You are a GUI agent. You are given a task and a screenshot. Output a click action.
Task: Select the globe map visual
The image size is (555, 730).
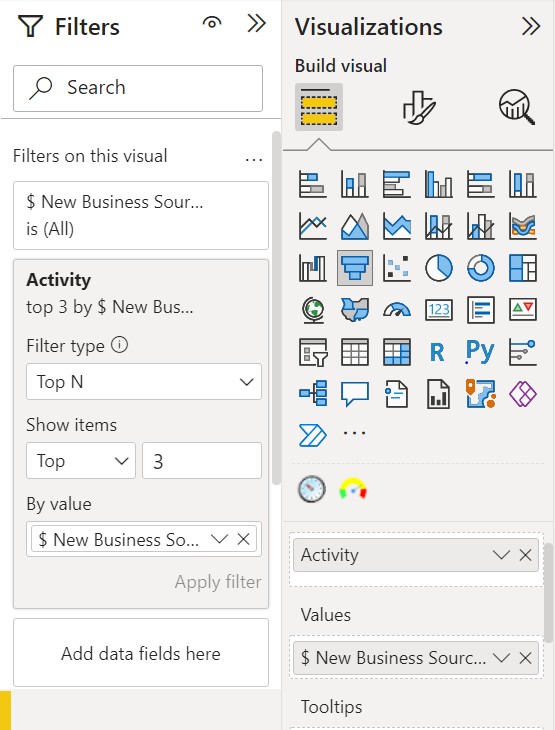312,310
